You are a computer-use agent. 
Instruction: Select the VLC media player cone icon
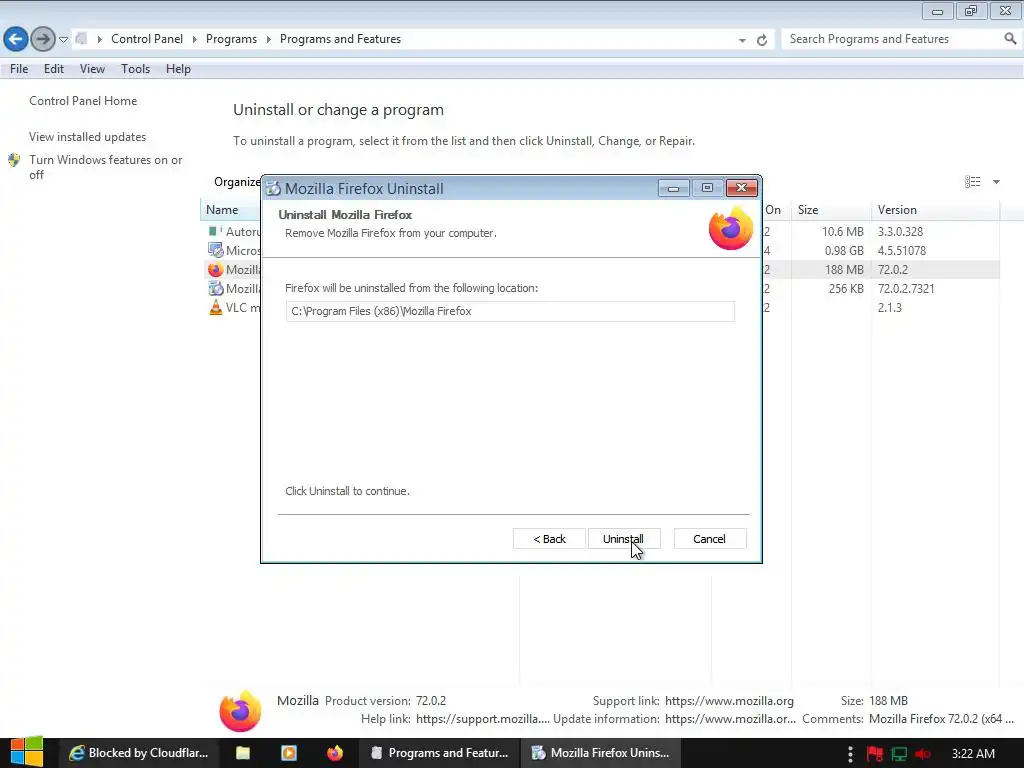click(215, 307)
